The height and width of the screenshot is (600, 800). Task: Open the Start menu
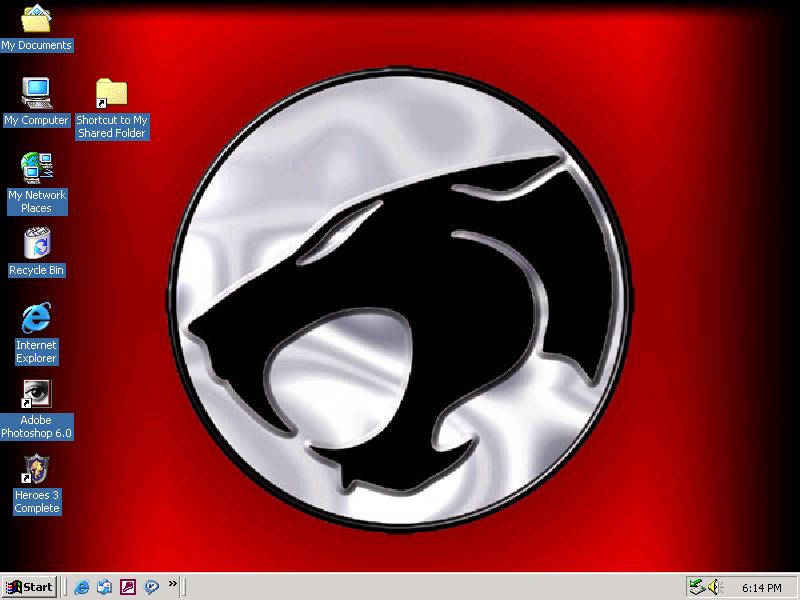[29, 587]
